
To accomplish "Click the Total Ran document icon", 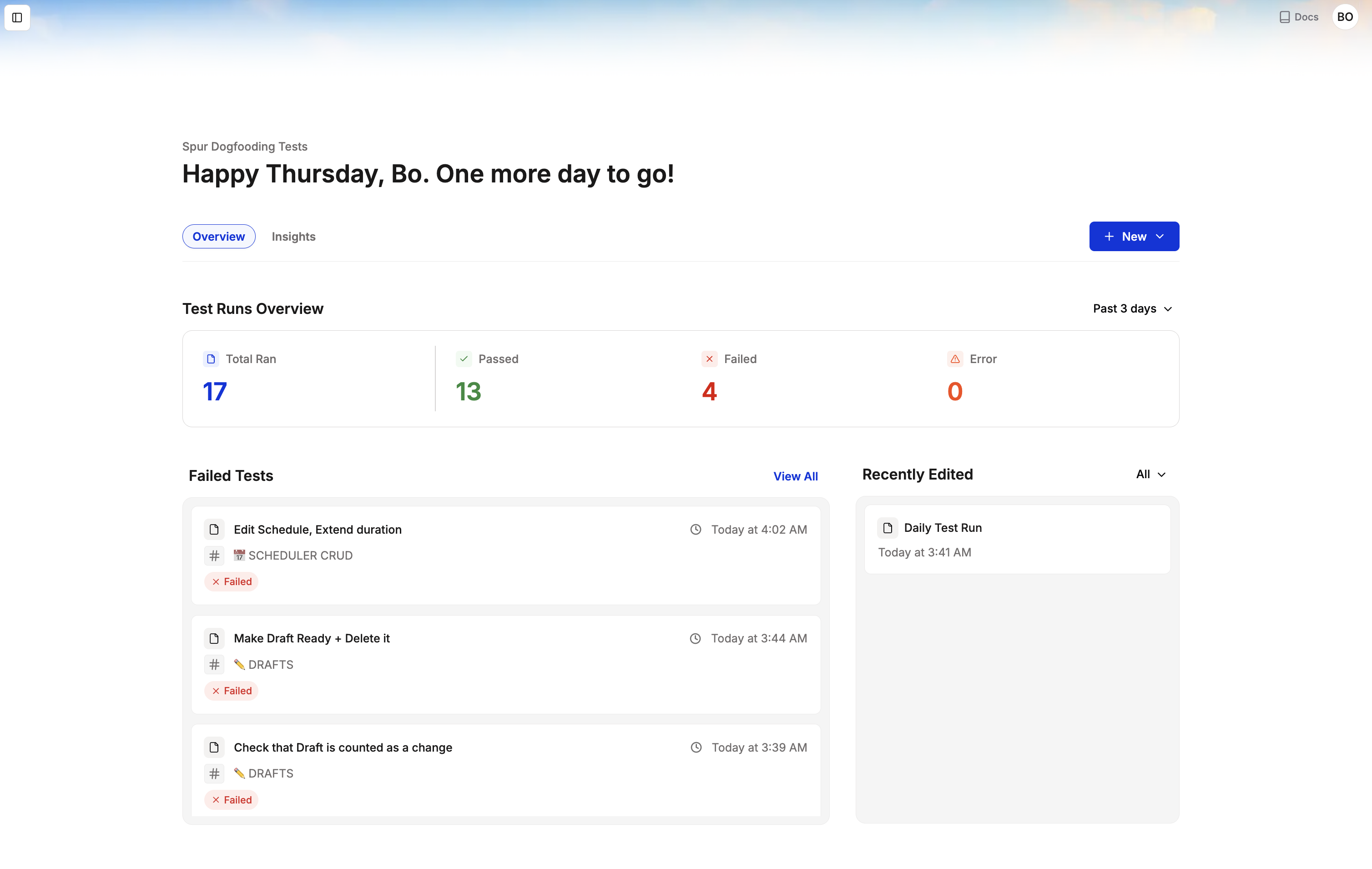I will coord(212,359).
